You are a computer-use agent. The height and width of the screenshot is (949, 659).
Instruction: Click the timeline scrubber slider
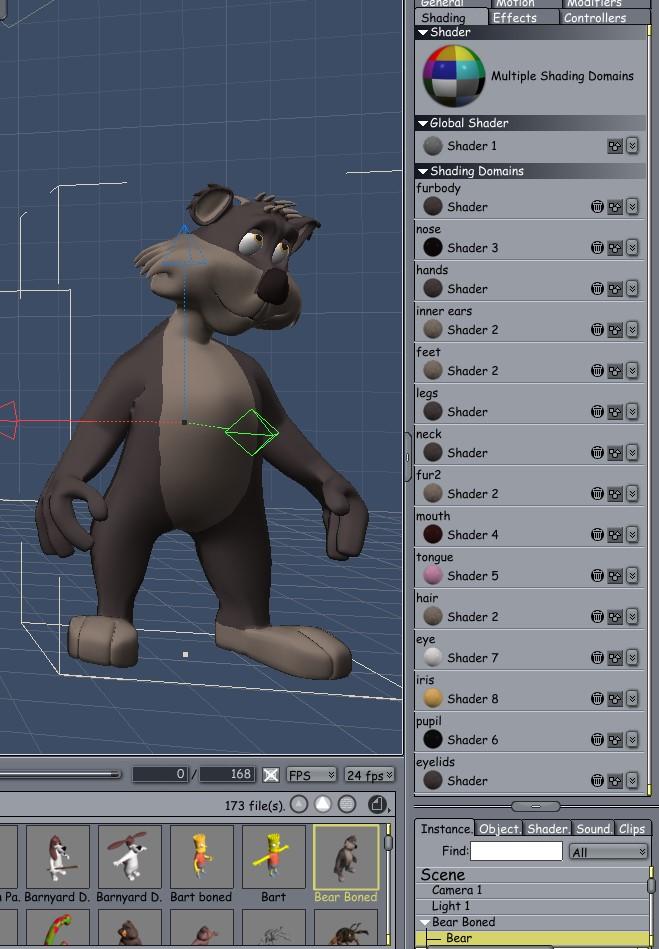point(61,774)
